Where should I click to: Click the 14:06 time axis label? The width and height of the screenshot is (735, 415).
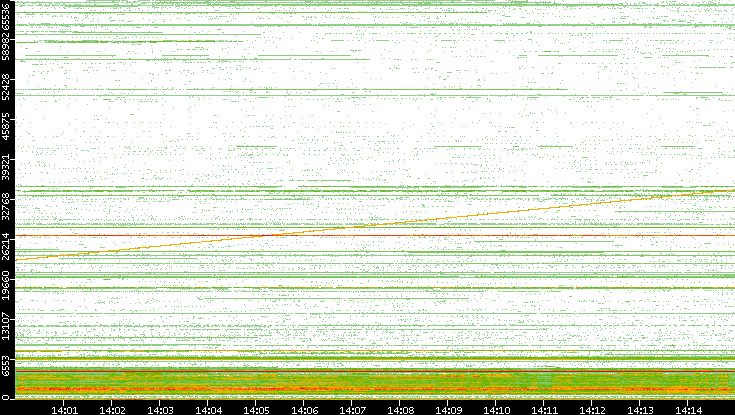tap(304, 410)
